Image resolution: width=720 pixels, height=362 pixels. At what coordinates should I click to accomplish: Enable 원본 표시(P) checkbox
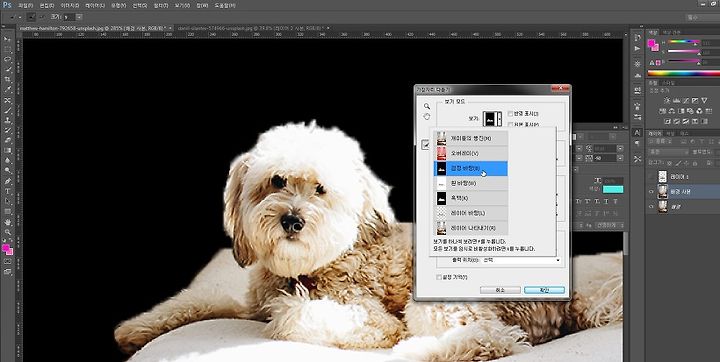510,124
